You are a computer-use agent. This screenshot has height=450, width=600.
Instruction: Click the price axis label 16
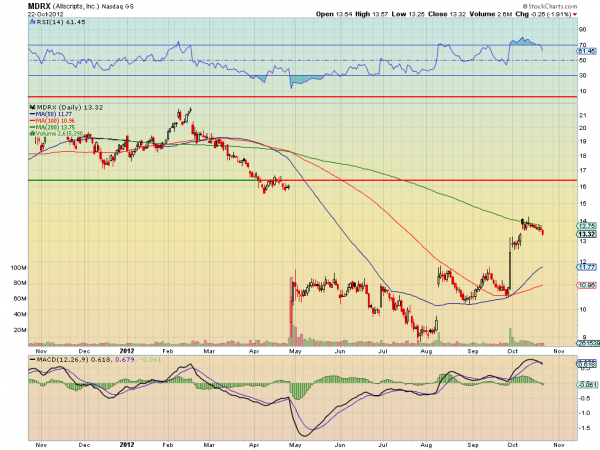[584, 187]
